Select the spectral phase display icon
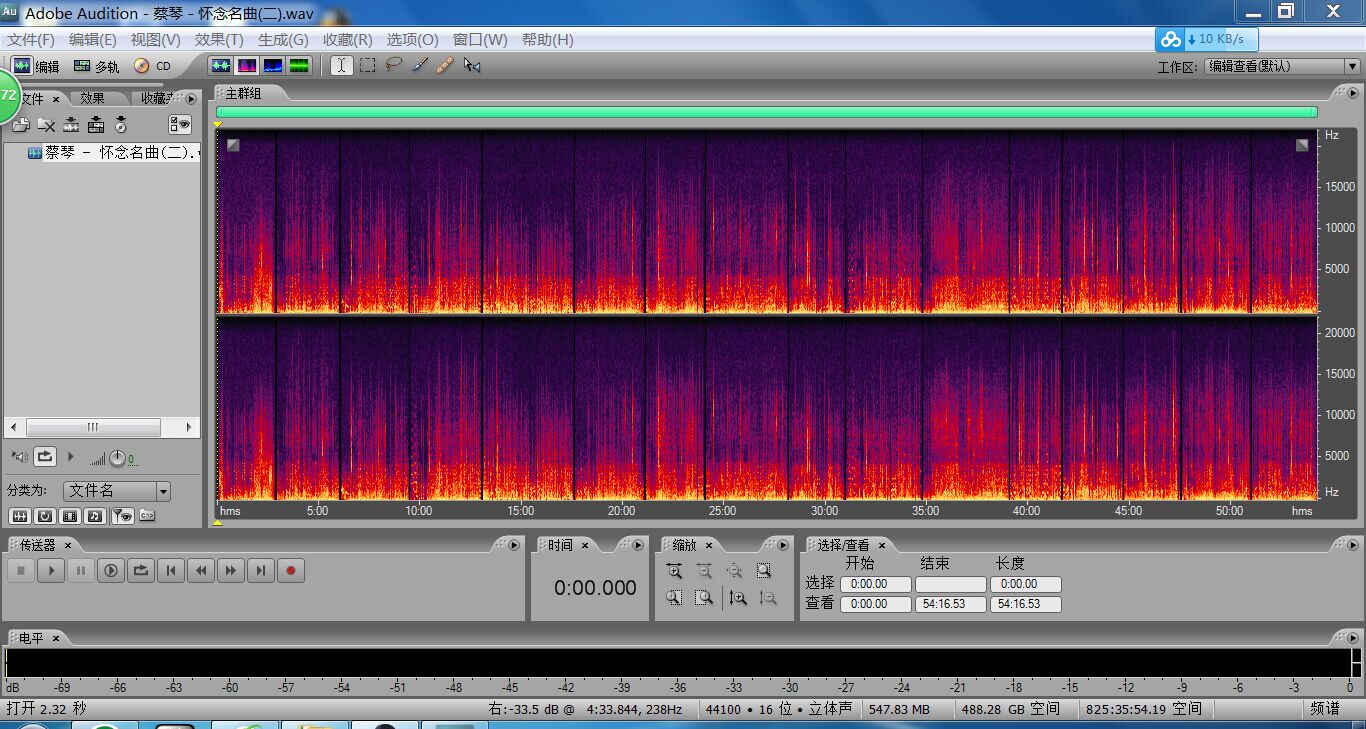Viewport: 1366px width, 729px height. [298, 66]
